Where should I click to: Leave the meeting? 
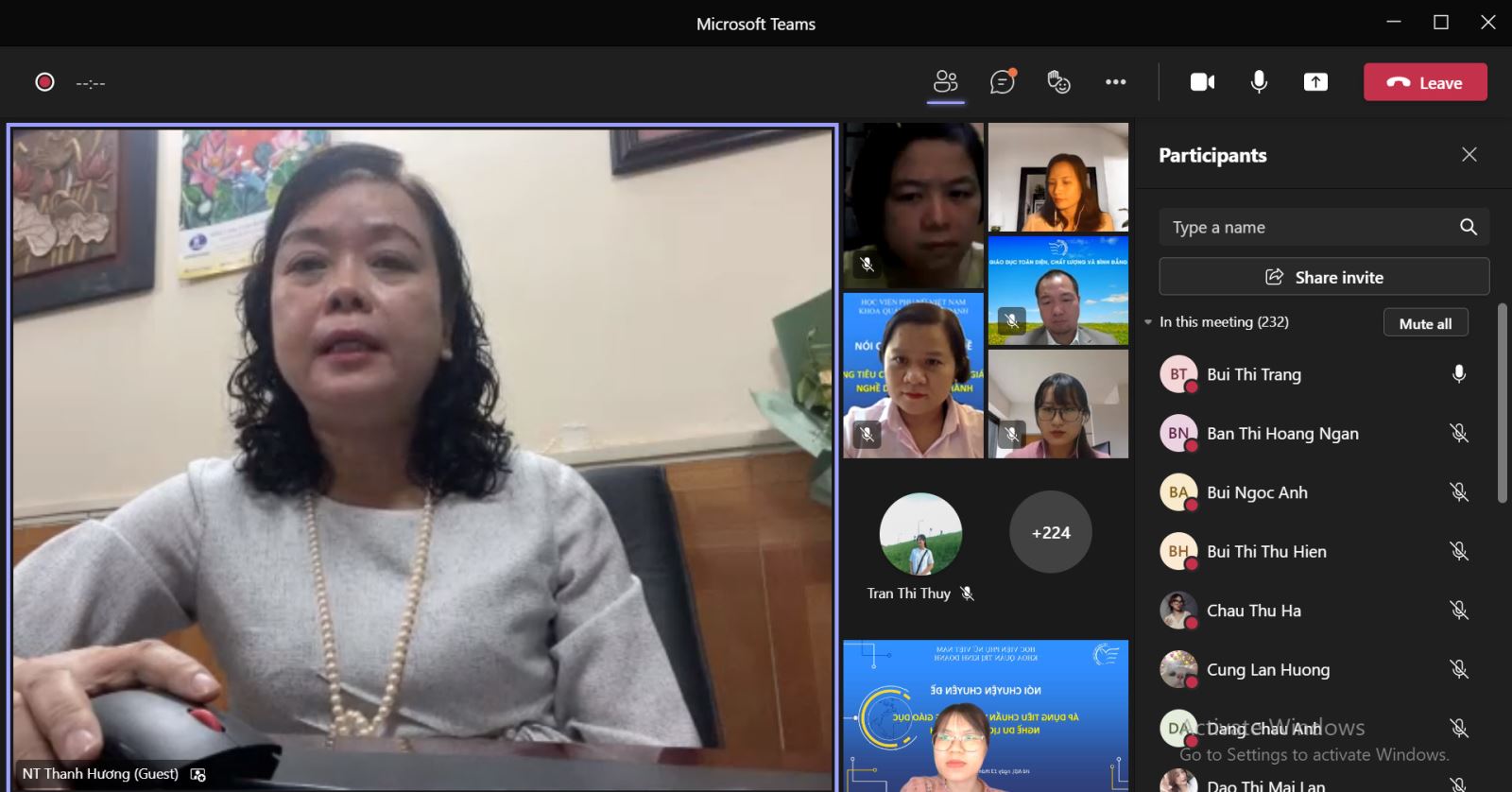[1425, 82]
